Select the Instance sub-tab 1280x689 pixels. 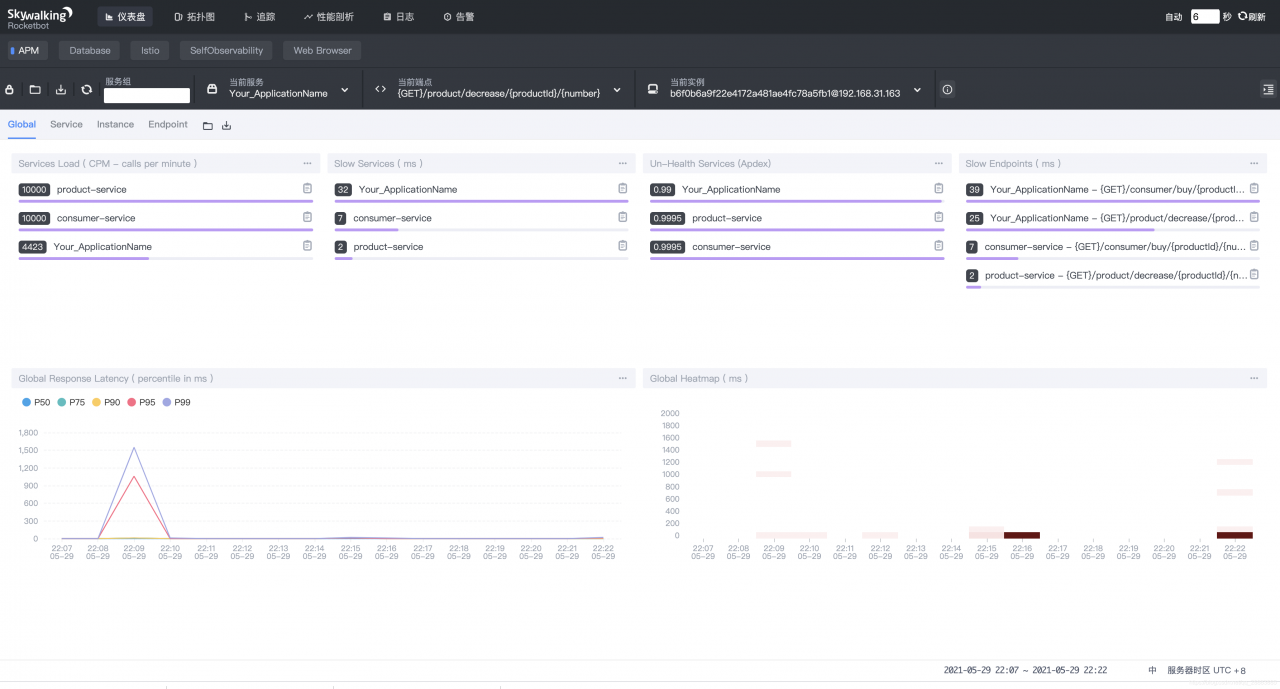coord(115,125)
